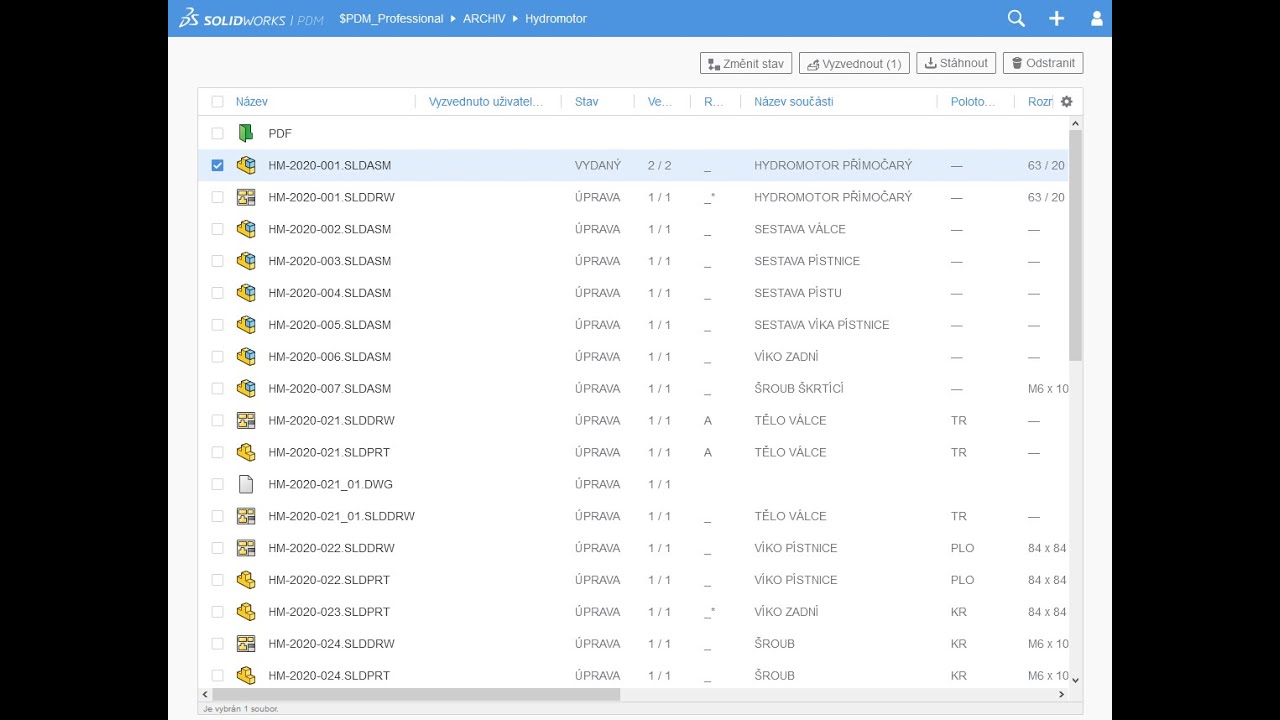Open the HM-2020-003.SLDASM file name
1280x720 pixels.
coord(330,261)
